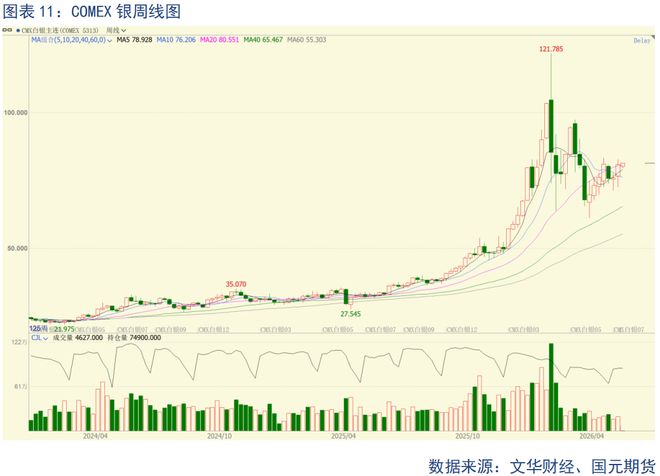Click the 2025/10 date axis label

click(x=468, y=436)
